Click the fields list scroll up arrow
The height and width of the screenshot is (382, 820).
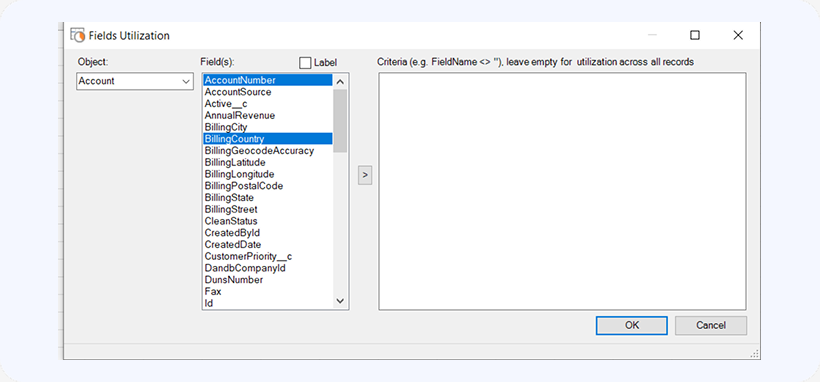(x=340, y=82)
